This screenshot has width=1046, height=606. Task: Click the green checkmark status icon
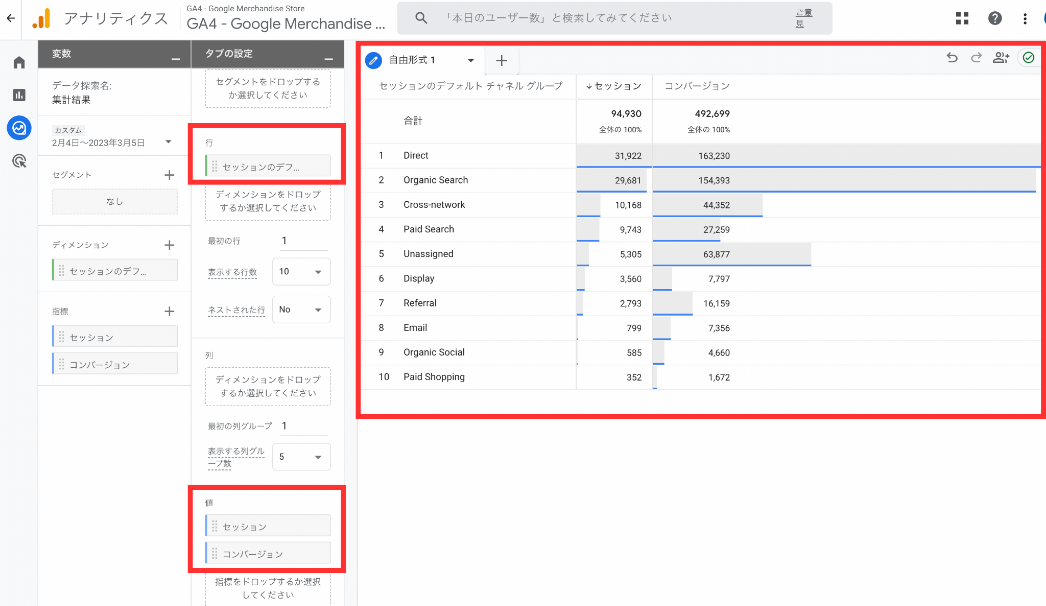[1029, 58]
